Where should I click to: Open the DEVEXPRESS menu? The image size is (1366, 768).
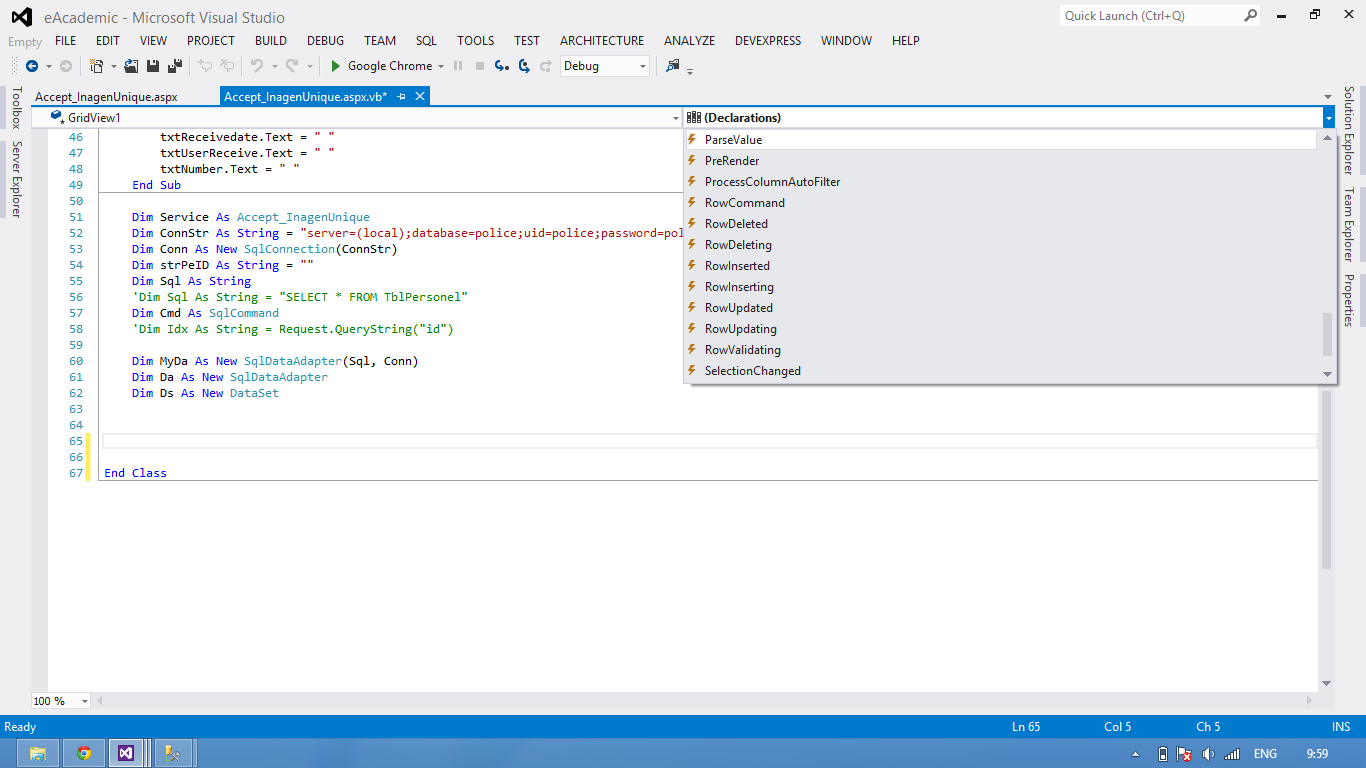tap(768, 41)
